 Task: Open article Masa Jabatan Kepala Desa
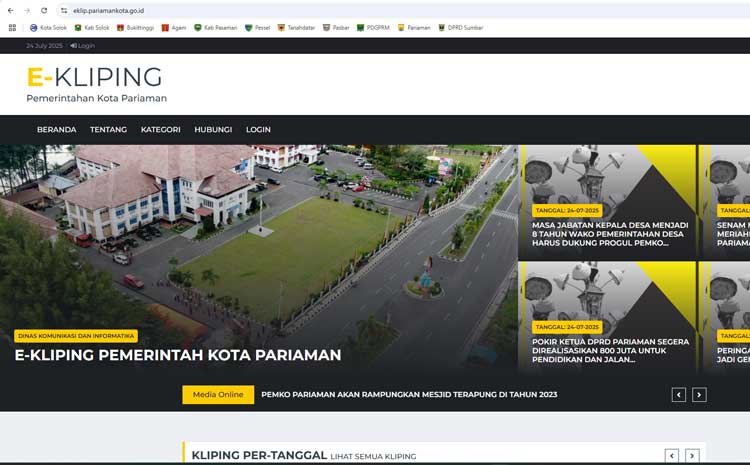tap(610, 234)
